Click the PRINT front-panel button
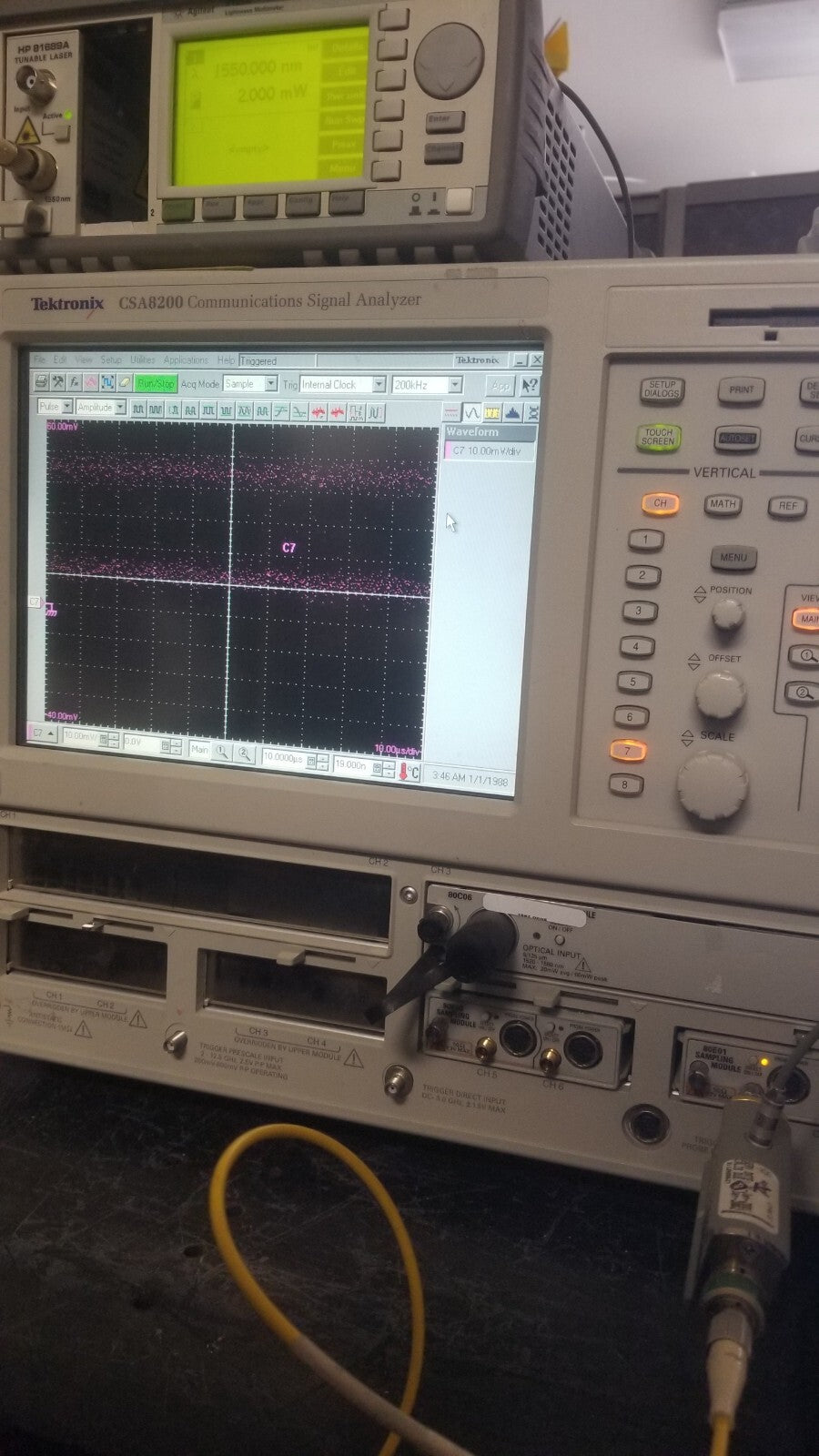This screenshot has height=1456, width=819. (742, 389)
